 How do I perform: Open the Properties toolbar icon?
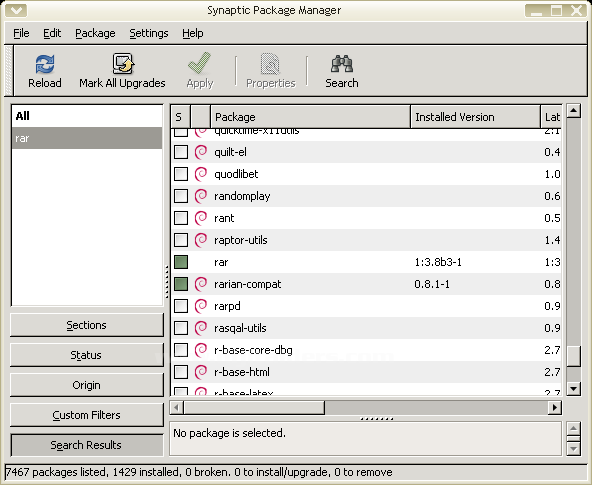pyautogui.click(x=270, y=64)
